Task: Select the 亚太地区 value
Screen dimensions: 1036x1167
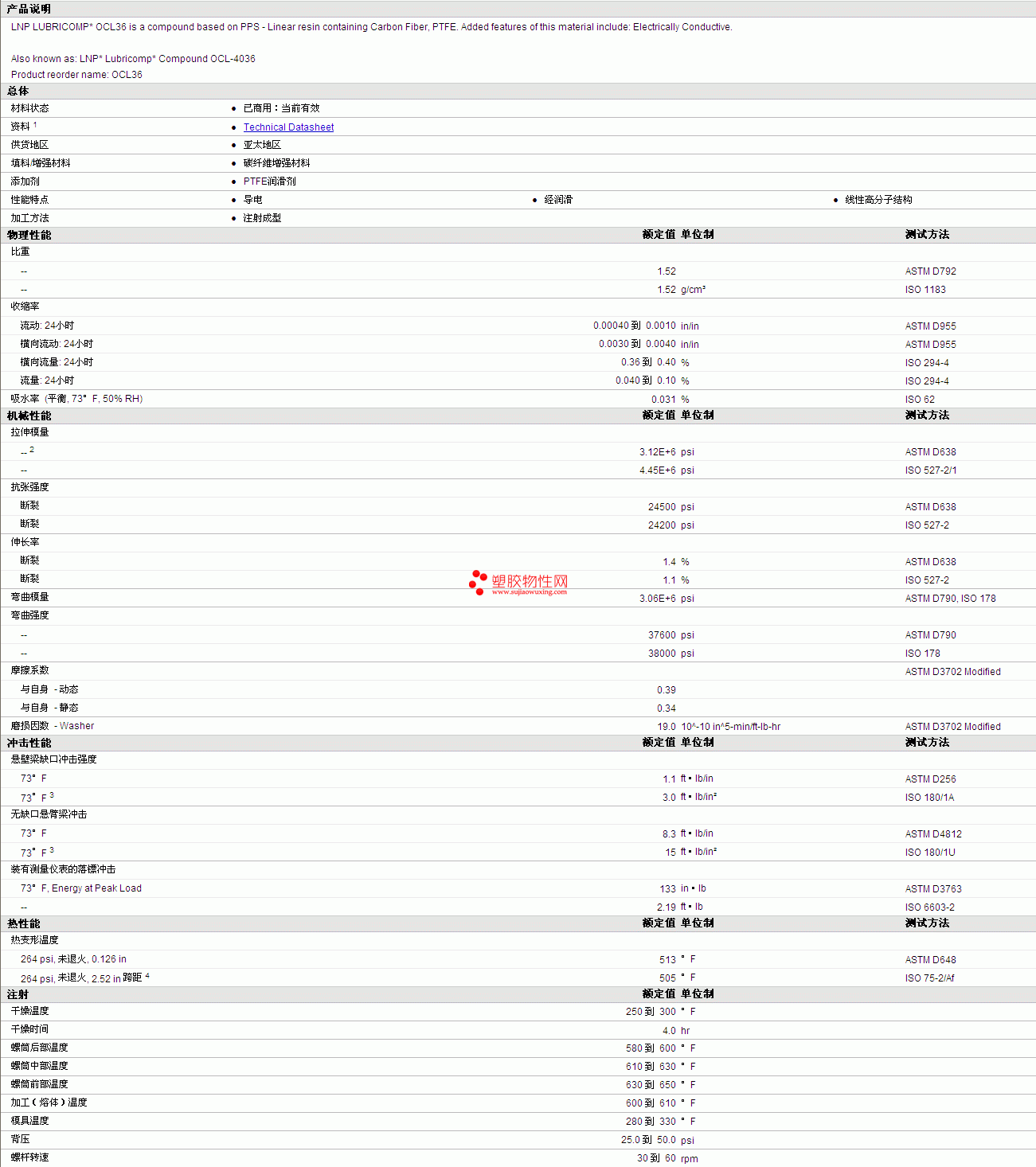Action: pyautogui.click(x=262, y=145)
